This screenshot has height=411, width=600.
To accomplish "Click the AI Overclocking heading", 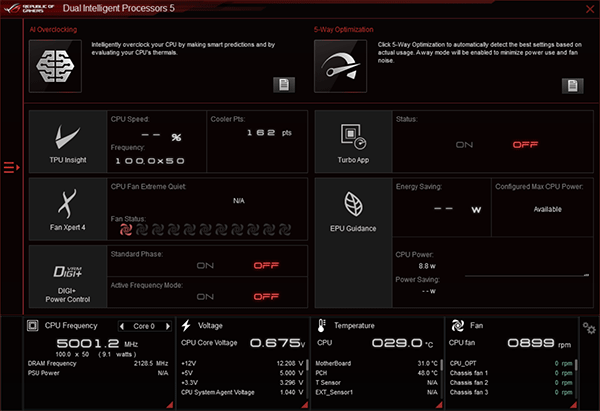I will (53, 29).
